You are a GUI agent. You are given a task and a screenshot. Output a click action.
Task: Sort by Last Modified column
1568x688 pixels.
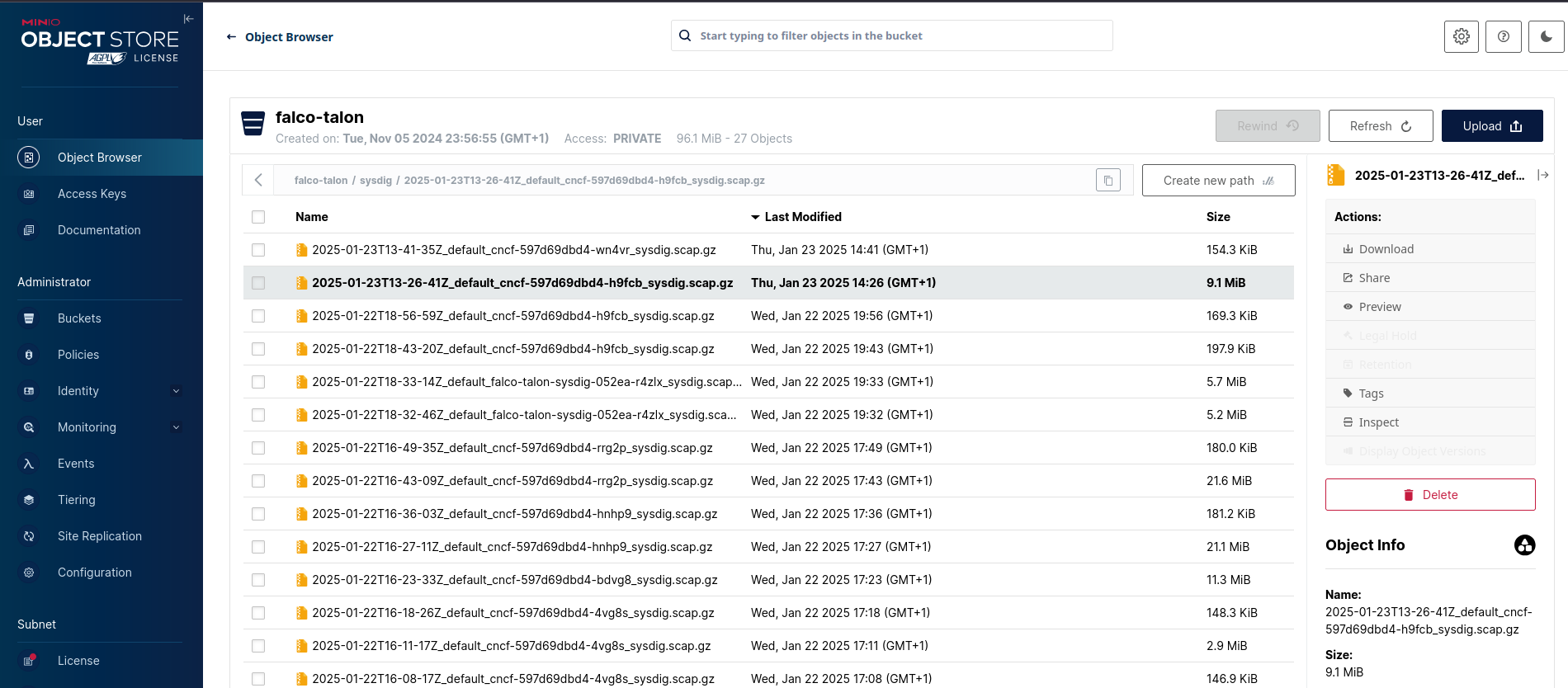(x=802, y=217)
